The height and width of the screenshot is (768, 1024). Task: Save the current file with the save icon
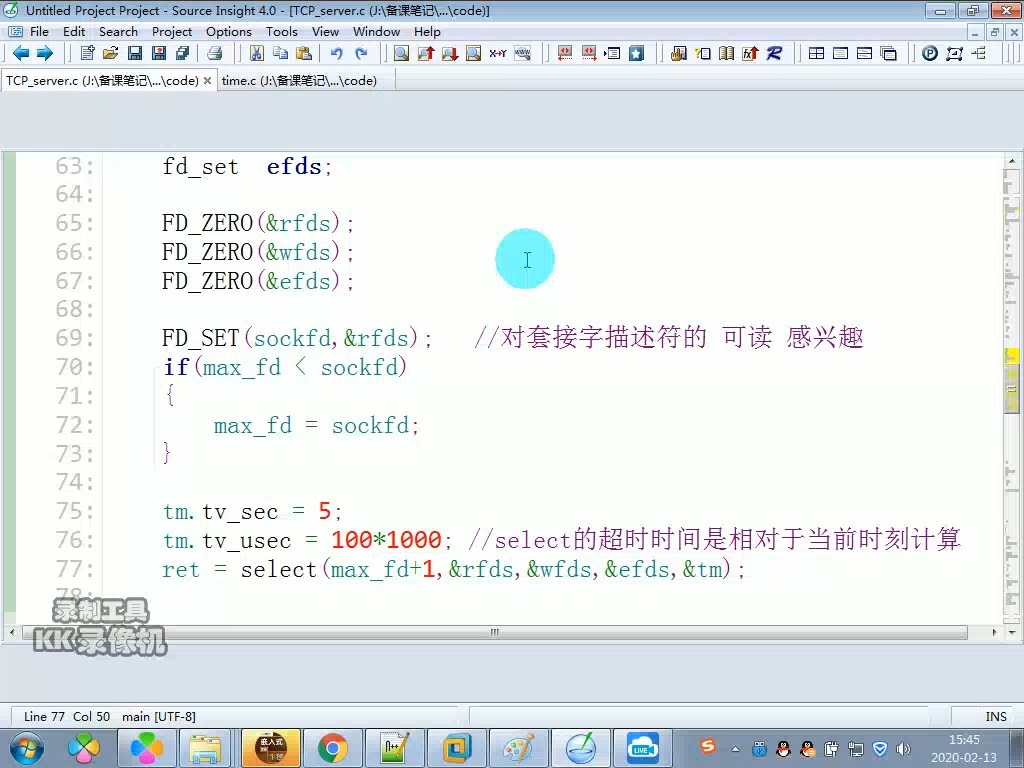click(x=134, y=53)
